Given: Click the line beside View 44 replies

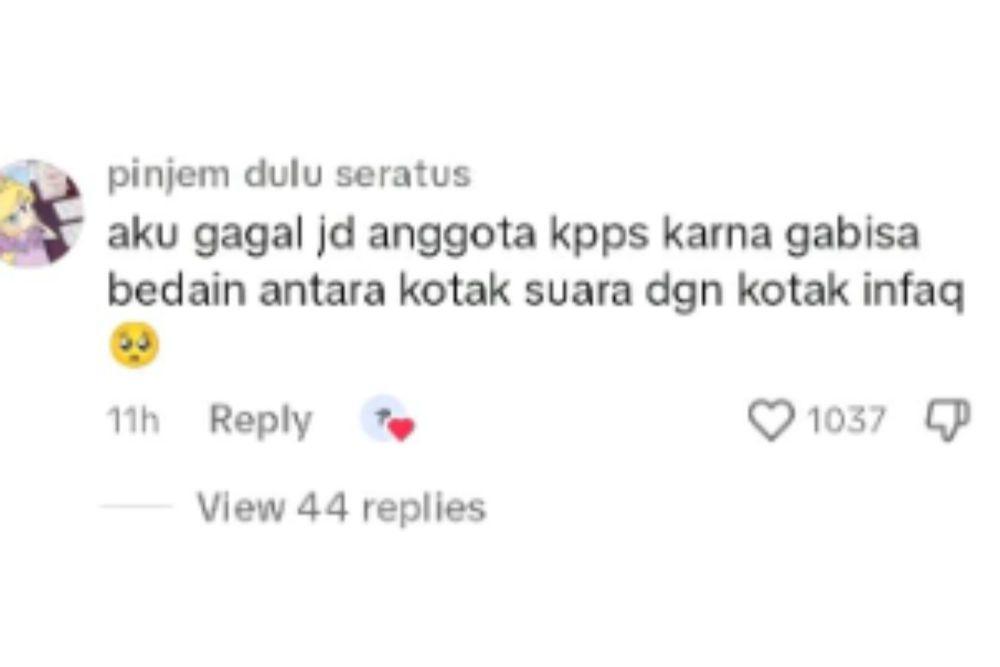Looking at the screenshot, I should (x=136, y=506).
